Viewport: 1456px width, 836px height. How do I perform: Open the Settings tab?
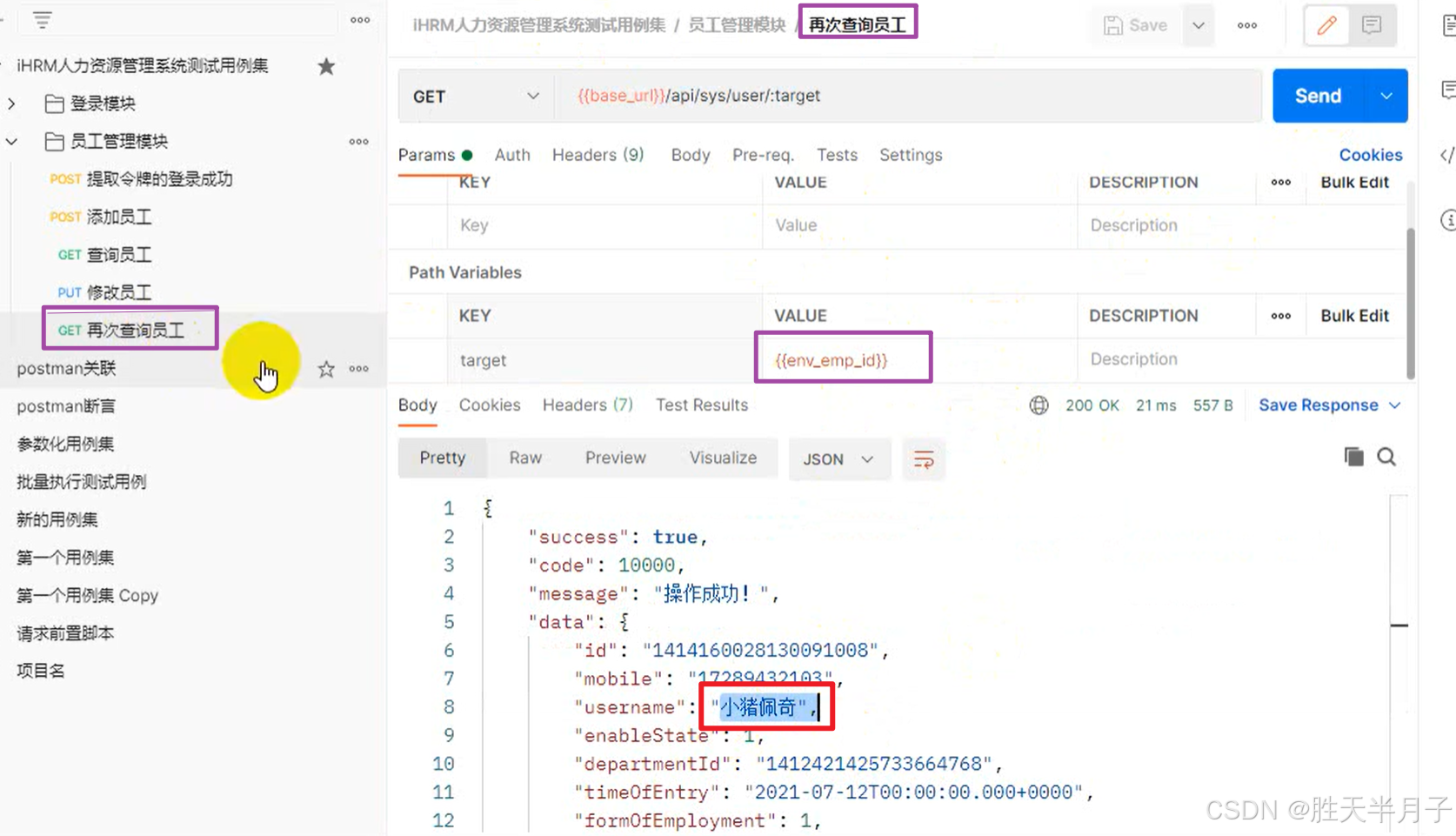(x=911, y=155)
